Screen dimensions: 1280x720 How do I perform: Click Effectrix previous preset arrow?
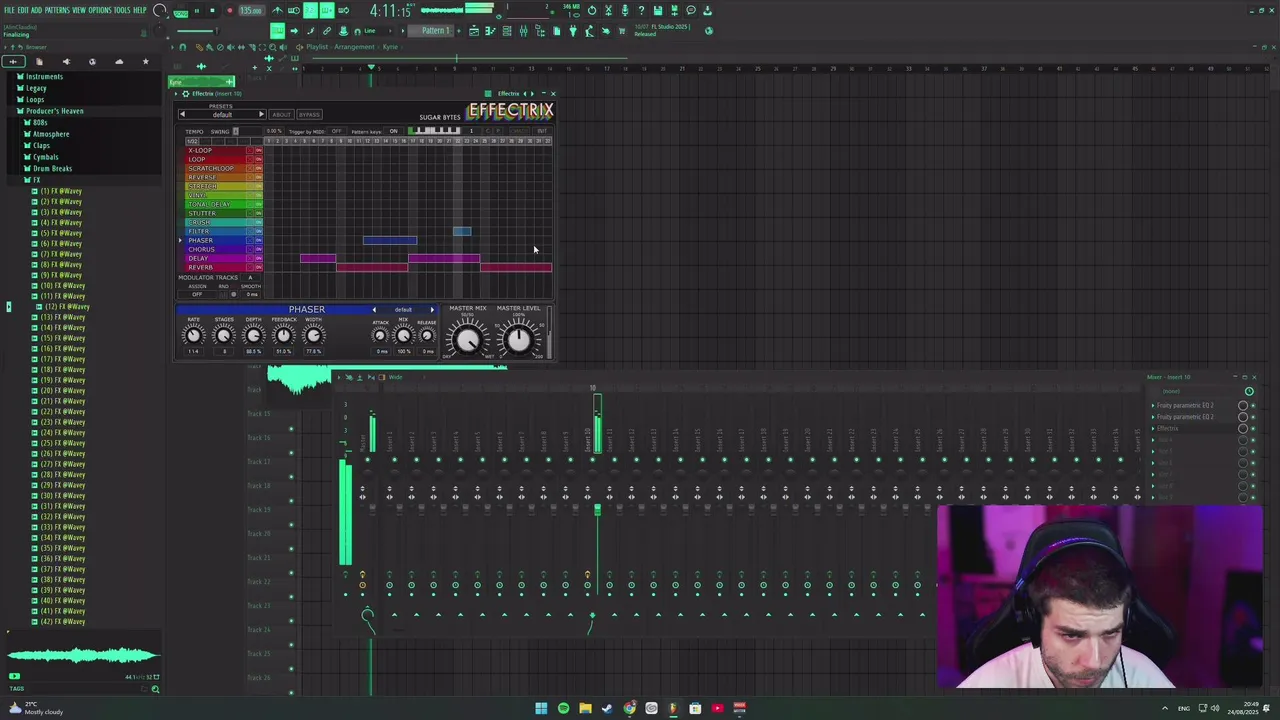(182, 115)
